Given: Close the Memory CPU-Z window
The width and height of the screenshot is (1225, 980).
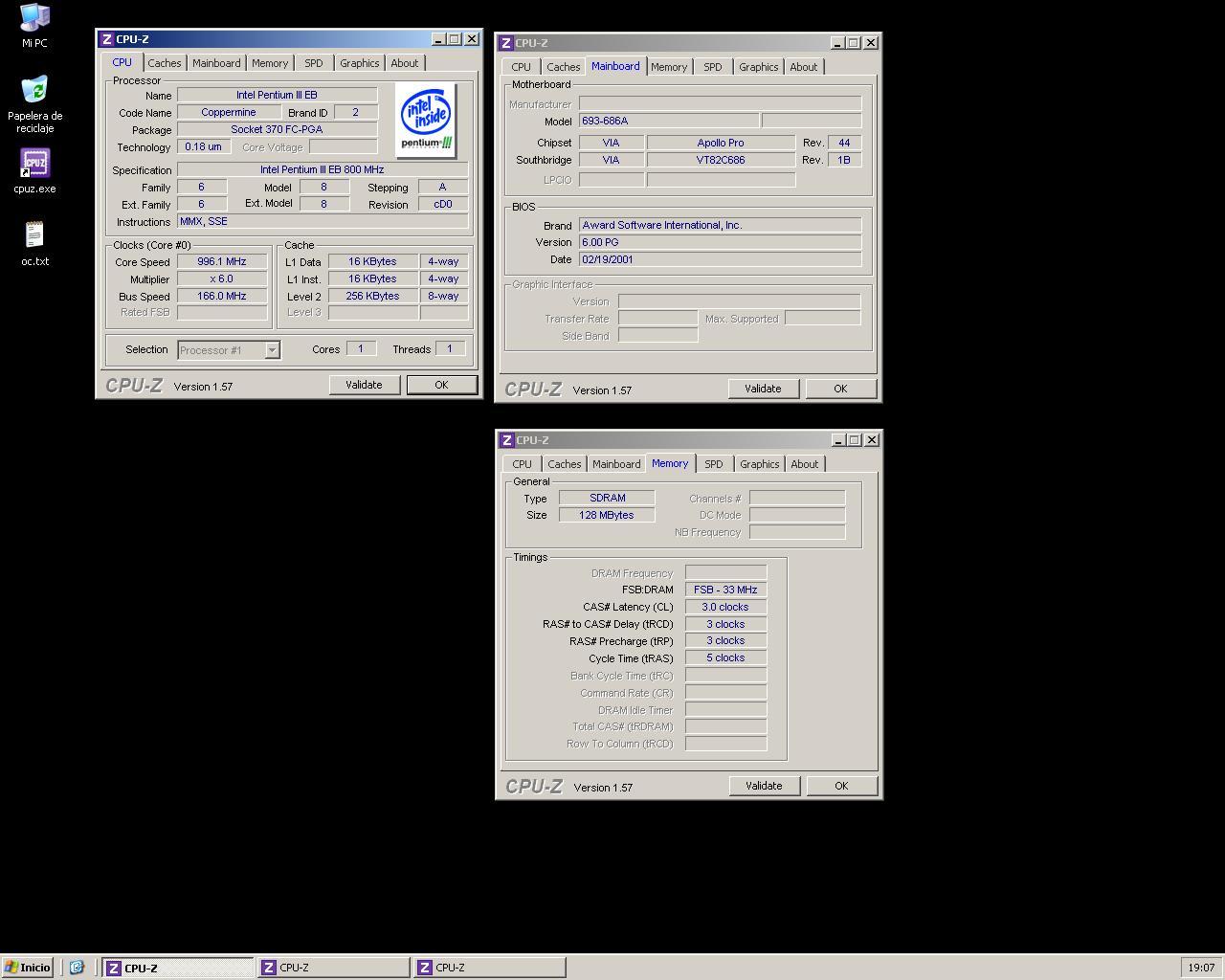Looking at the screenshot, I should pyautogui.click(x=871, y=440).
